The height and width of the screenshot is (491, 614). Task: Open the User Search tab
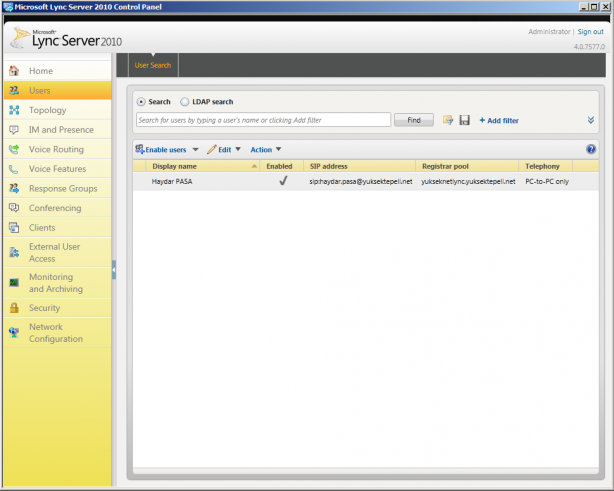pos(153,65)
